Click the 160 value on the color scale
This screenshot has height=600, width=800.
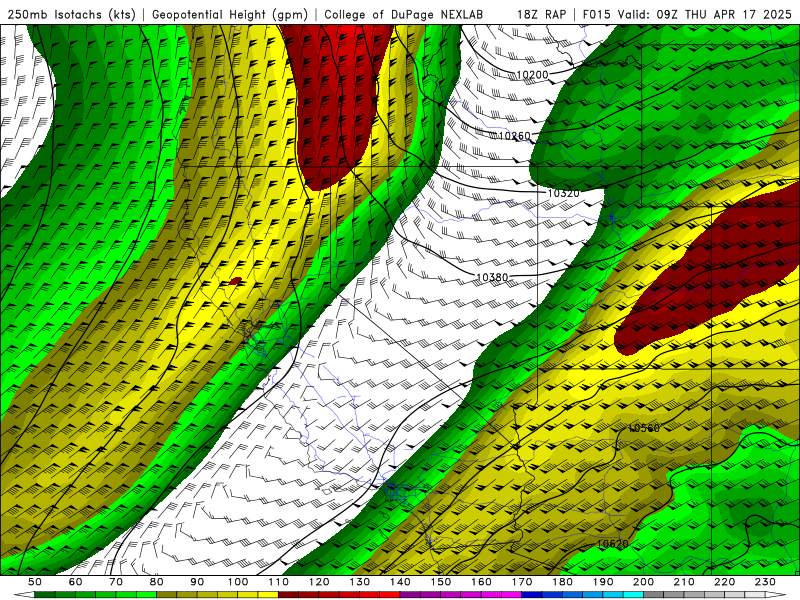coord(482,582)
